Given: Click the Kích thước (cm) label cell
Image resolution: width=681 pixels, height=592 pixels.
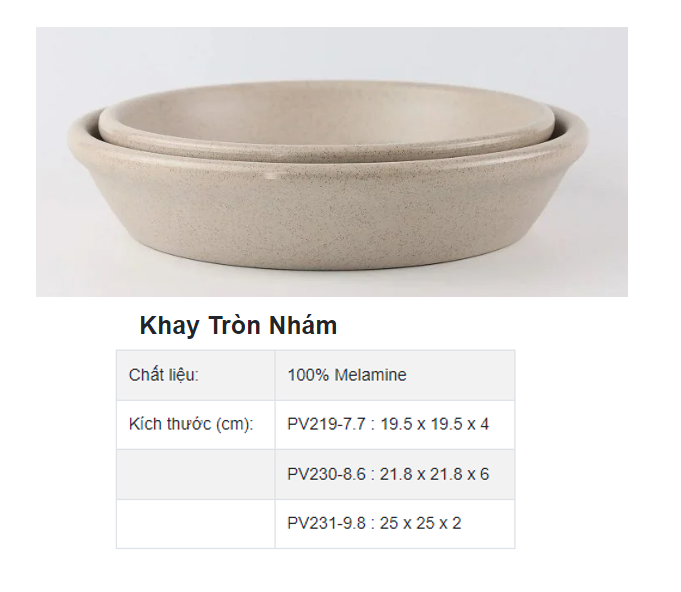Looking at the screenshot, I should (195, 424).
